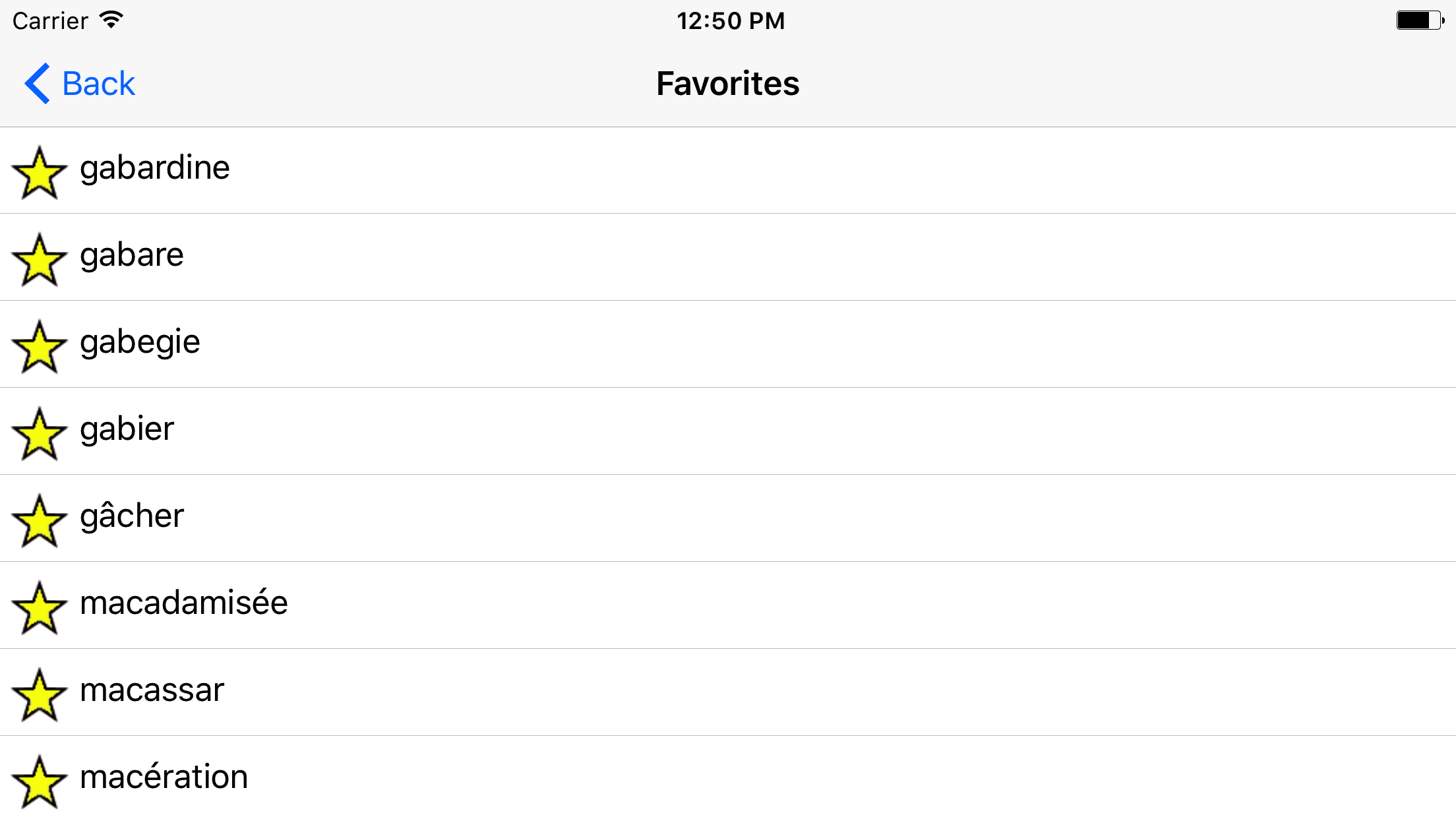Click the battery icon in status bar
Viewport: 1456px width, 819px height.
1420,20
